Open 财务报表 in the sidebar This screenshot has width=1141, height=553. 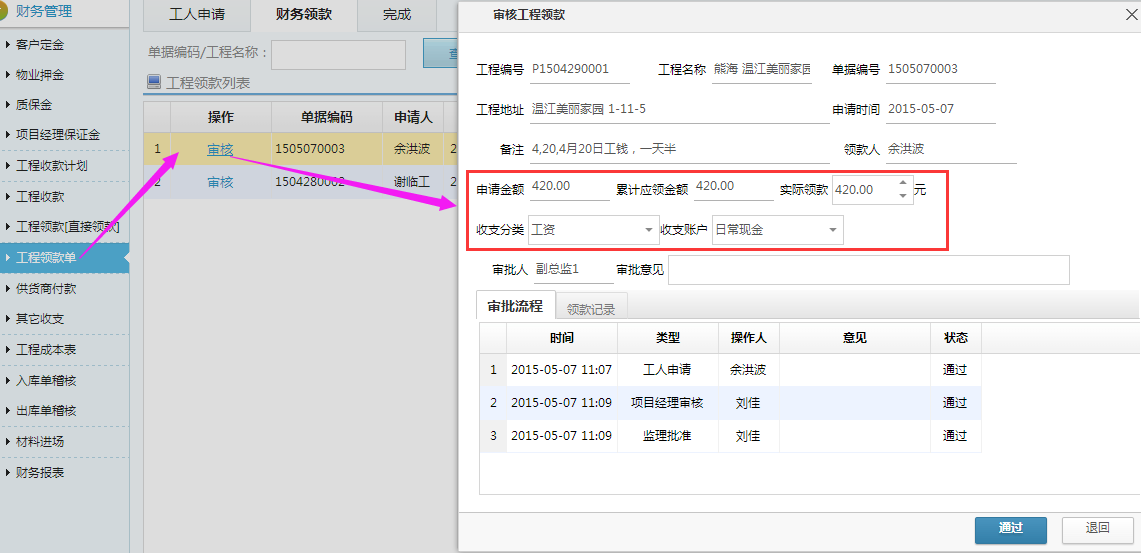40,472
